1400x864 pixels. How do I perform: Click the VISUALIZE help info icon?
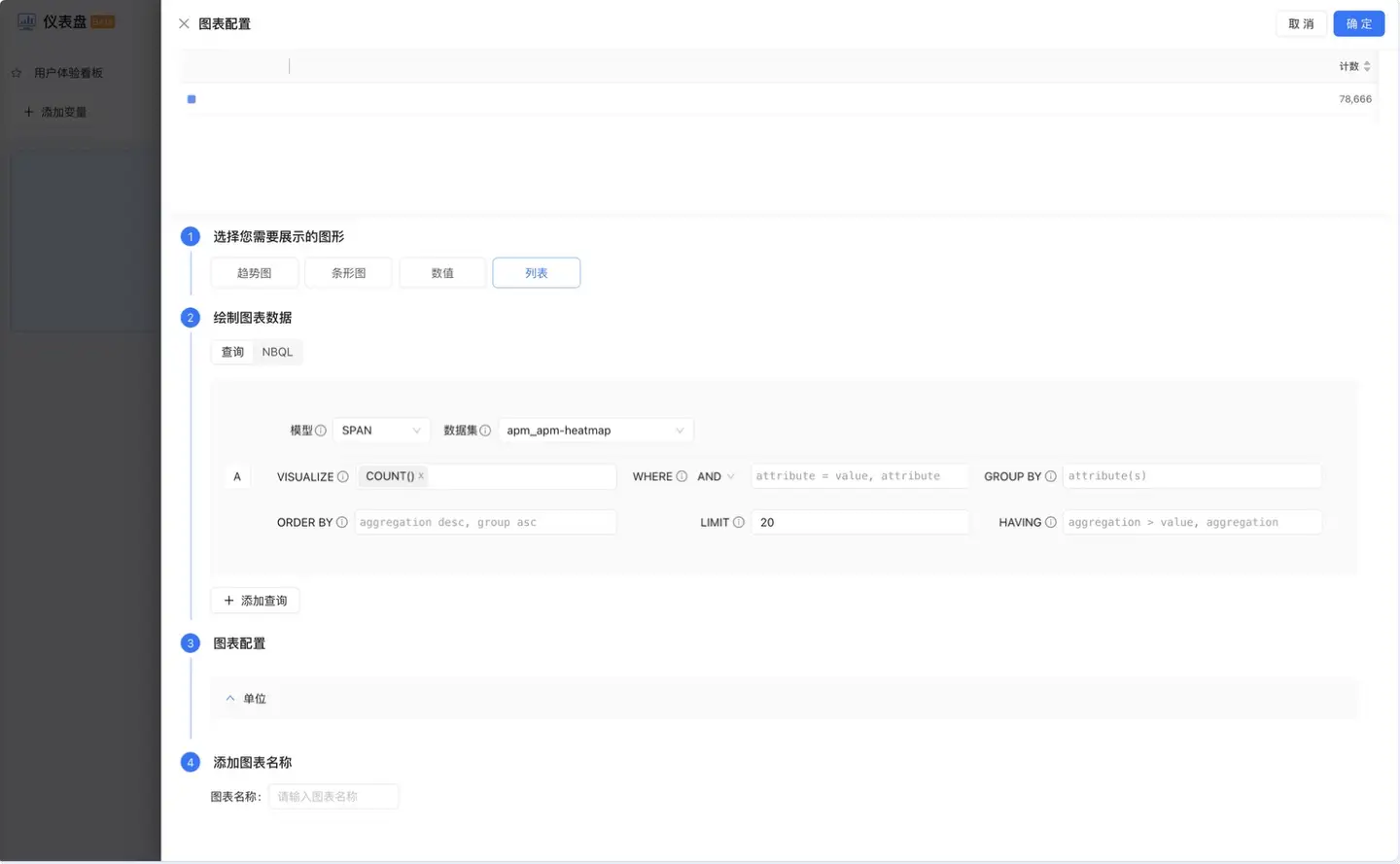coord(342,477)
